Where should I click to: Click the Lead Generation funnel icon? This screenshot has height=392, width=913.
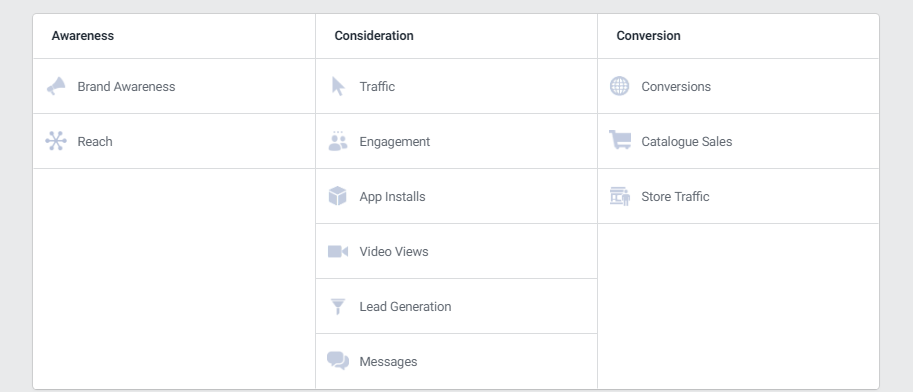tap(338, 306)
